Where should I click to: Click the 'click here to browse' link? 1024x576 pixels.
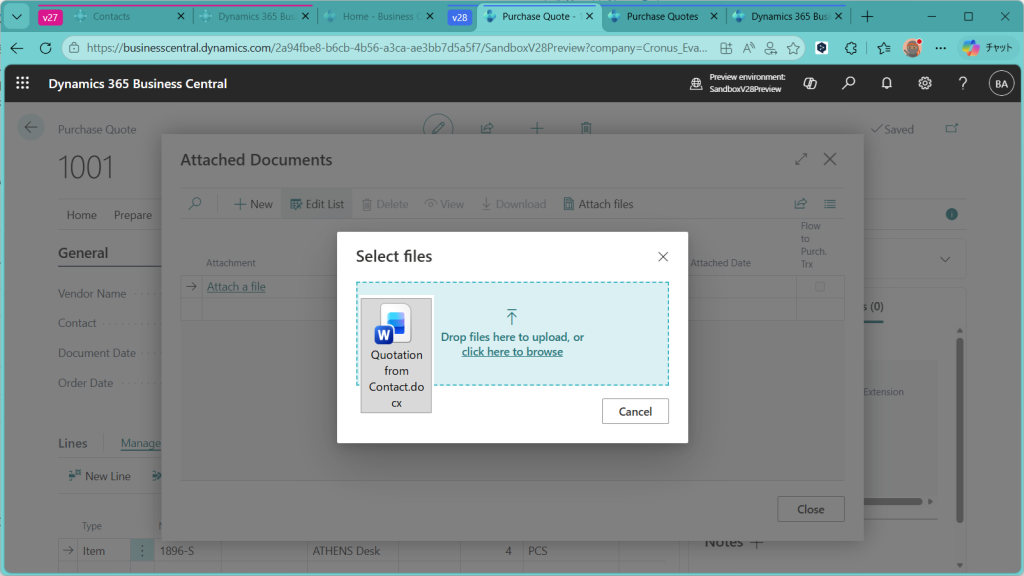512,352
